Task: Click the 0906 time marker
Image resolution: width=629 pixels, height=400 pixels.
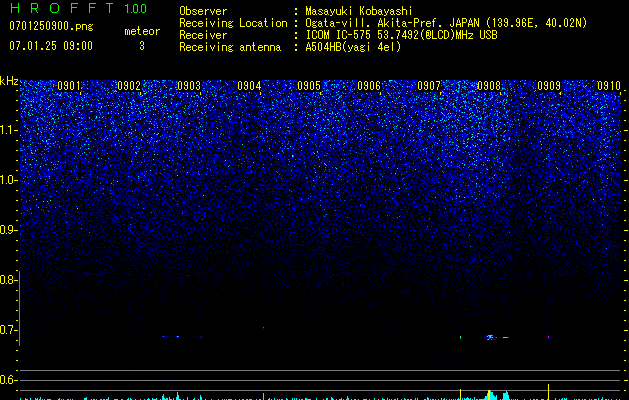Action: point(369,86)
